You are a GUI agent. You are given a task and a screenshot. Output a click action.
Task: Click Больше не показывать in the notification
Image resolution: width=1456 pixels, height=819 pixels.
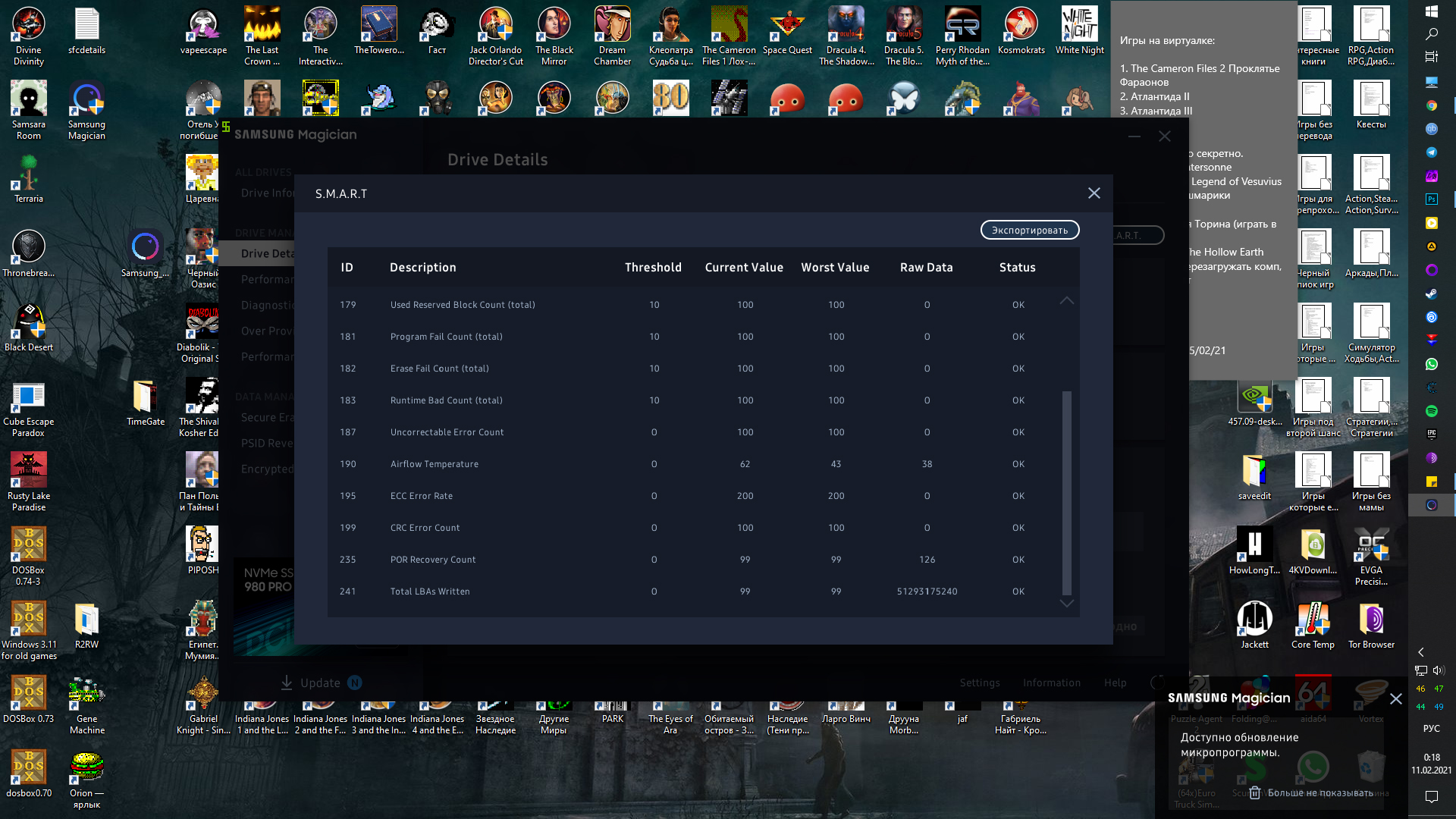1311,792
